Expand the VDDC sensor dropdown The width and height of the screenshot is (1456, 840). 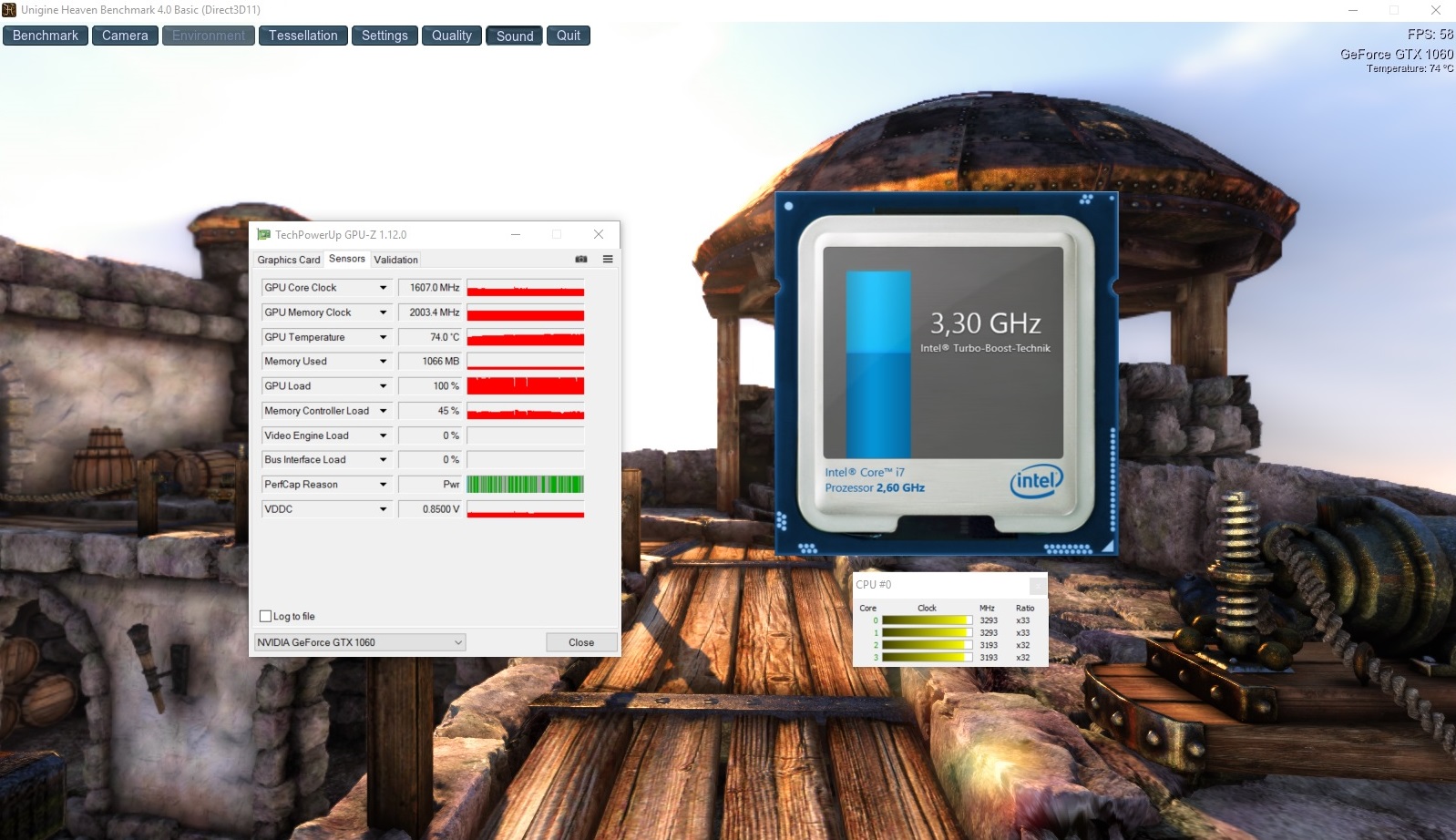(x=384, y=509)
